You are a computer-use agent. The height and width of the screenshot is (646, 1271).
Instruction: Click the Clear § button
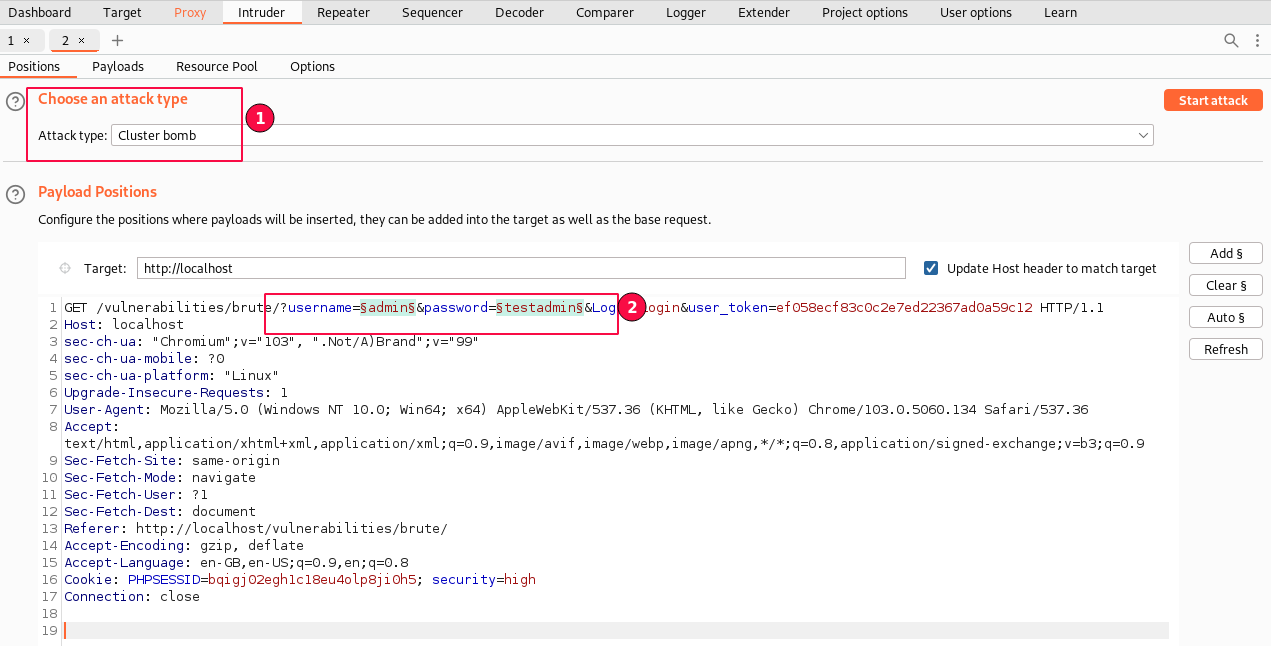point(1225,285)
